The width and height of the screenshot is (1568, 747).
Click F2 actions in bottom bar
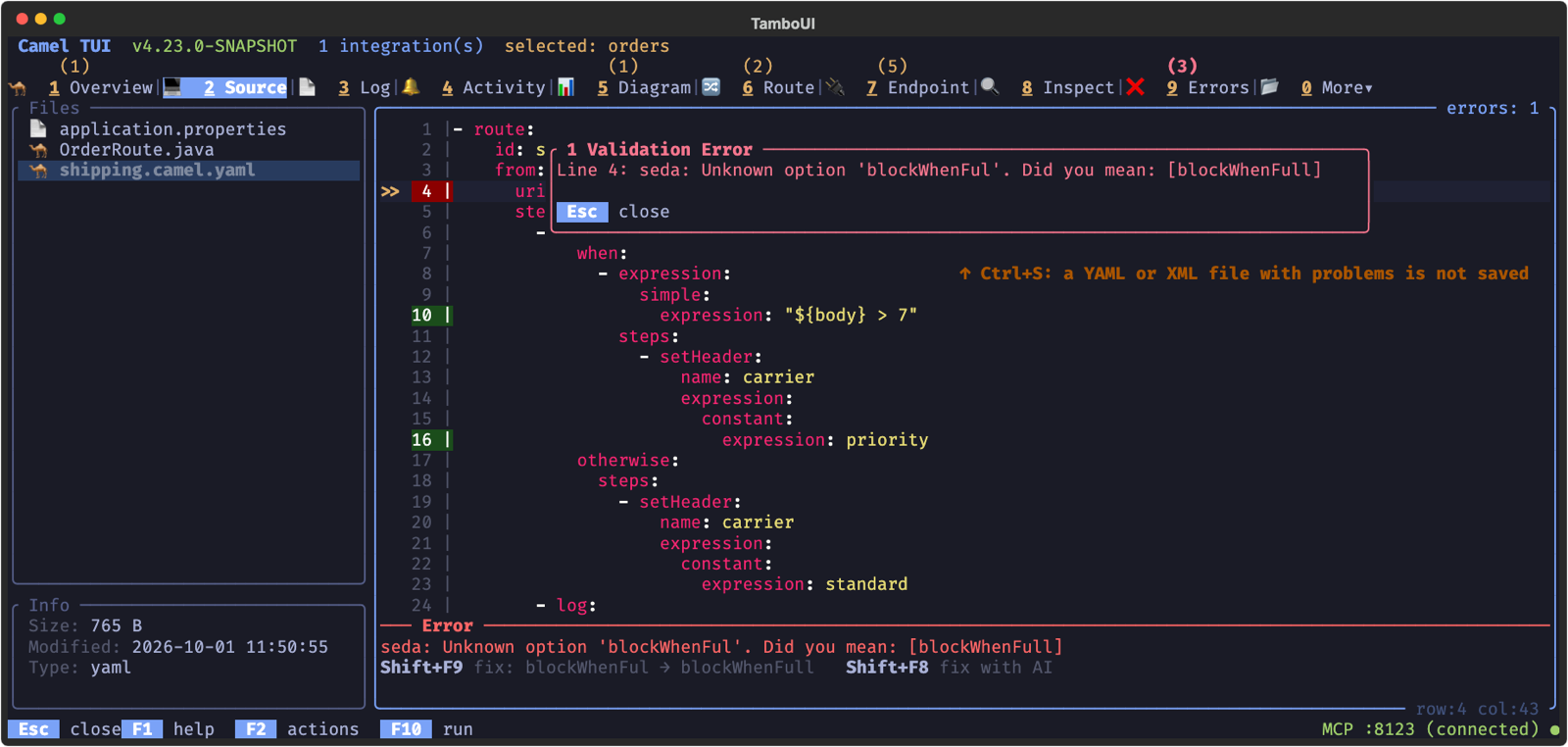click(x=297, y=729)
